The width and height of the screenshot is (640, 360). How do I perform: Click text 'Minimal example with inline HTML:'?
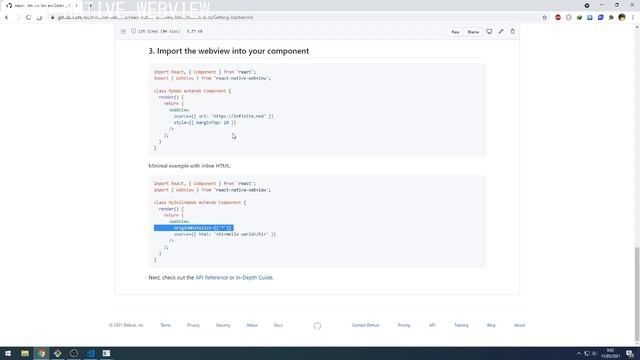tap(190, 166)
